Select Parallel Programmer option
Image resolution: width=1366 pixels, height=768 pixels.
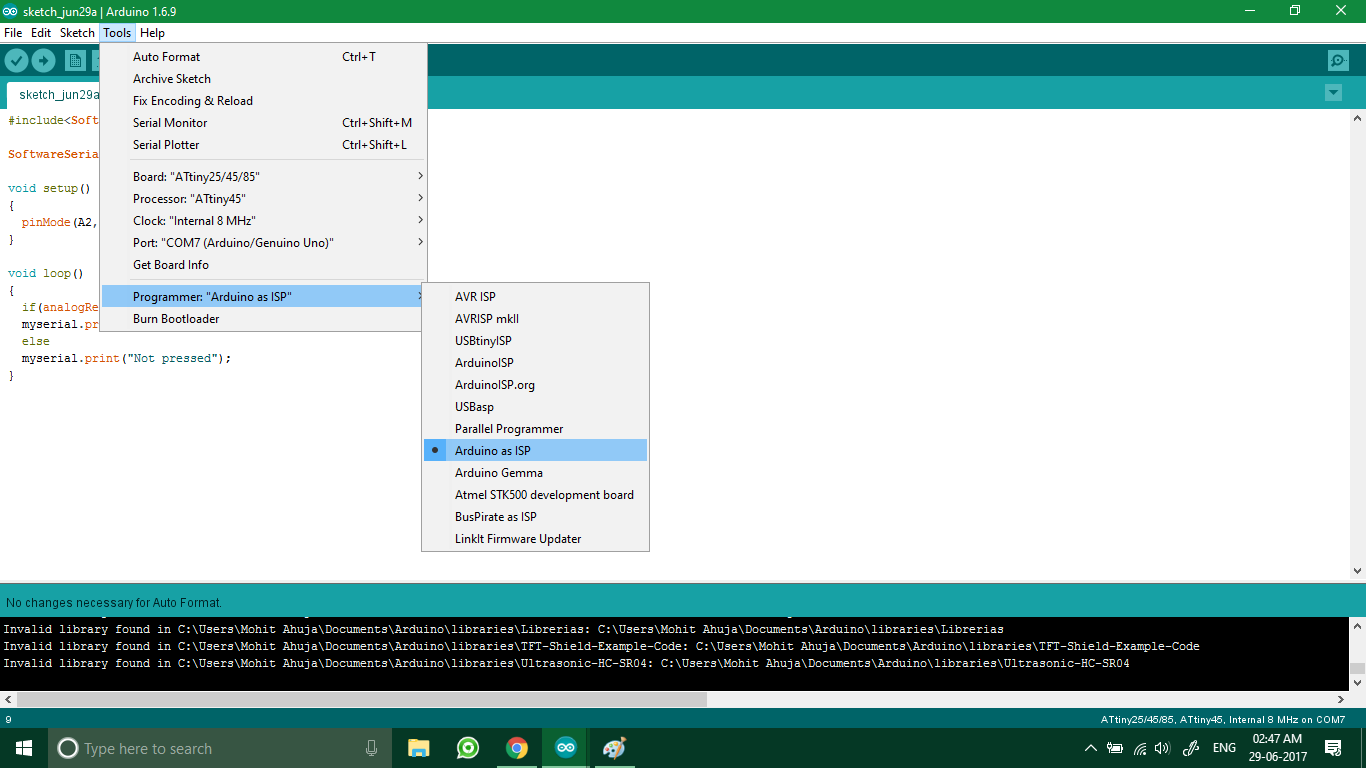point(535,429)
